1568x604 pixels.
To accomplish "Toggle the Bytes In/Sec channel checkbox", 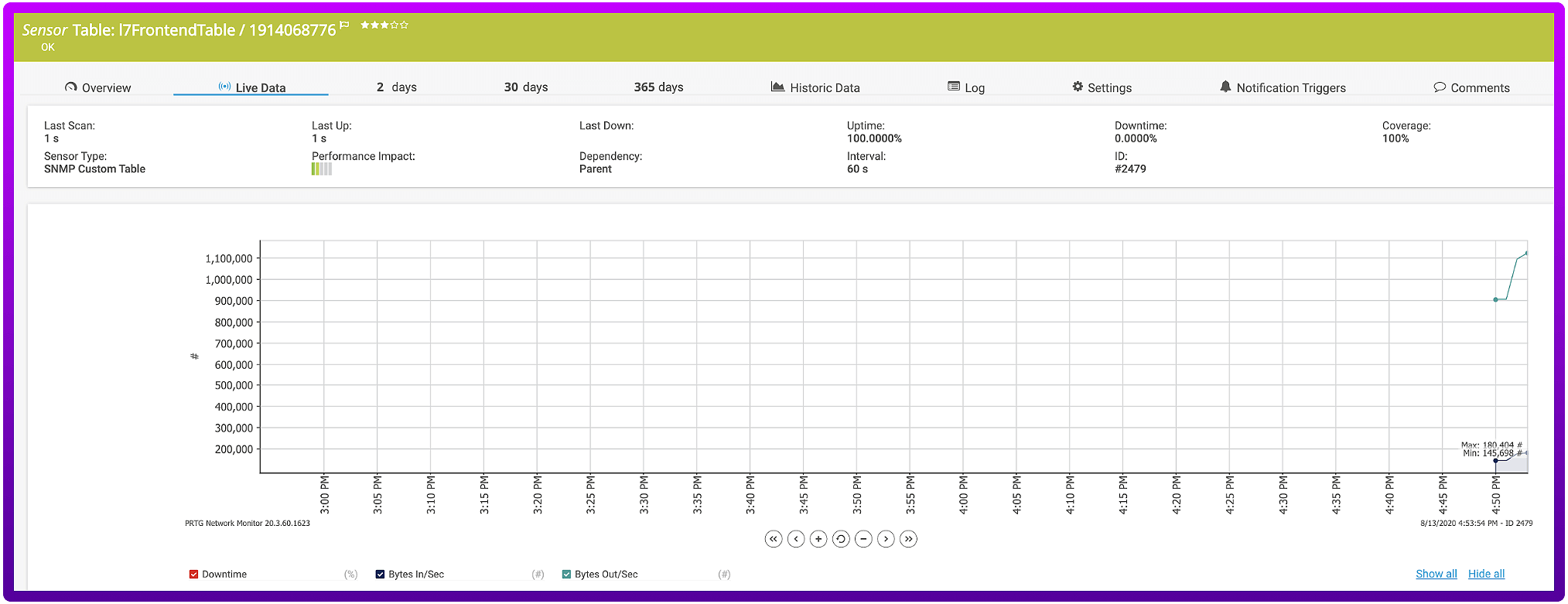I will [x=380, y=574].
